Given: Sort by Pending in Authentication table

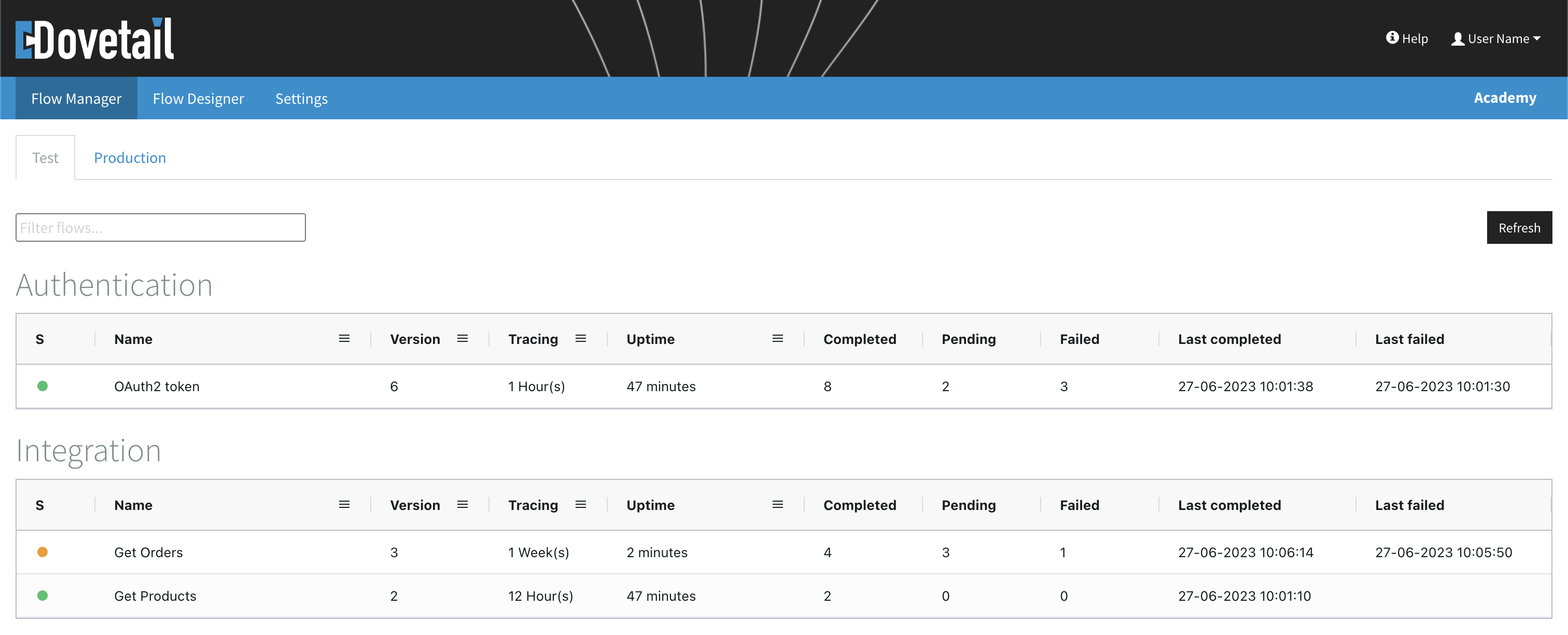Looking at the screenshot, I should (969, 339).
